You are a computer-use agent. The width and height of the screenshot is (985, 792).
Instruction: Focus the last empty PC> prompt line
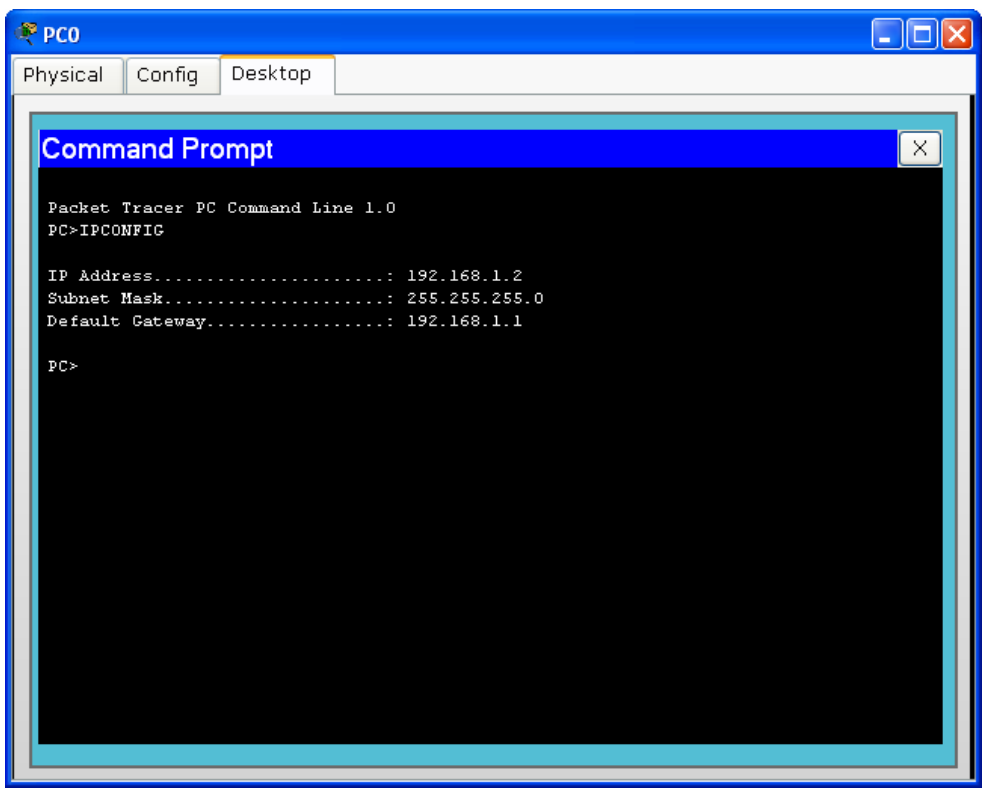point(63,366)
